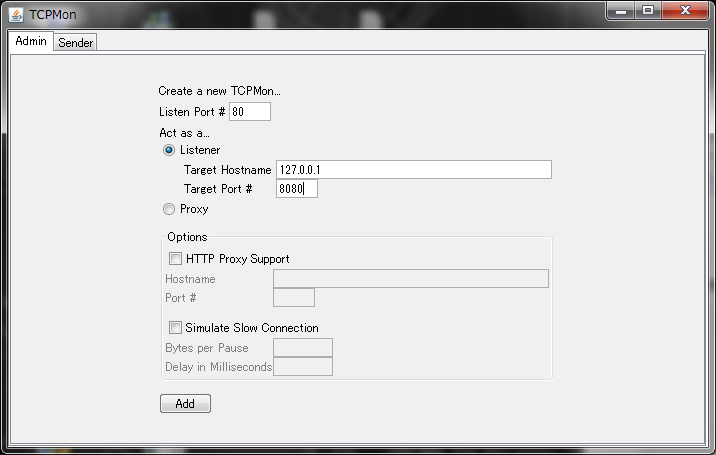
Task: Minimize the TCPMon window
Action: 621,11
